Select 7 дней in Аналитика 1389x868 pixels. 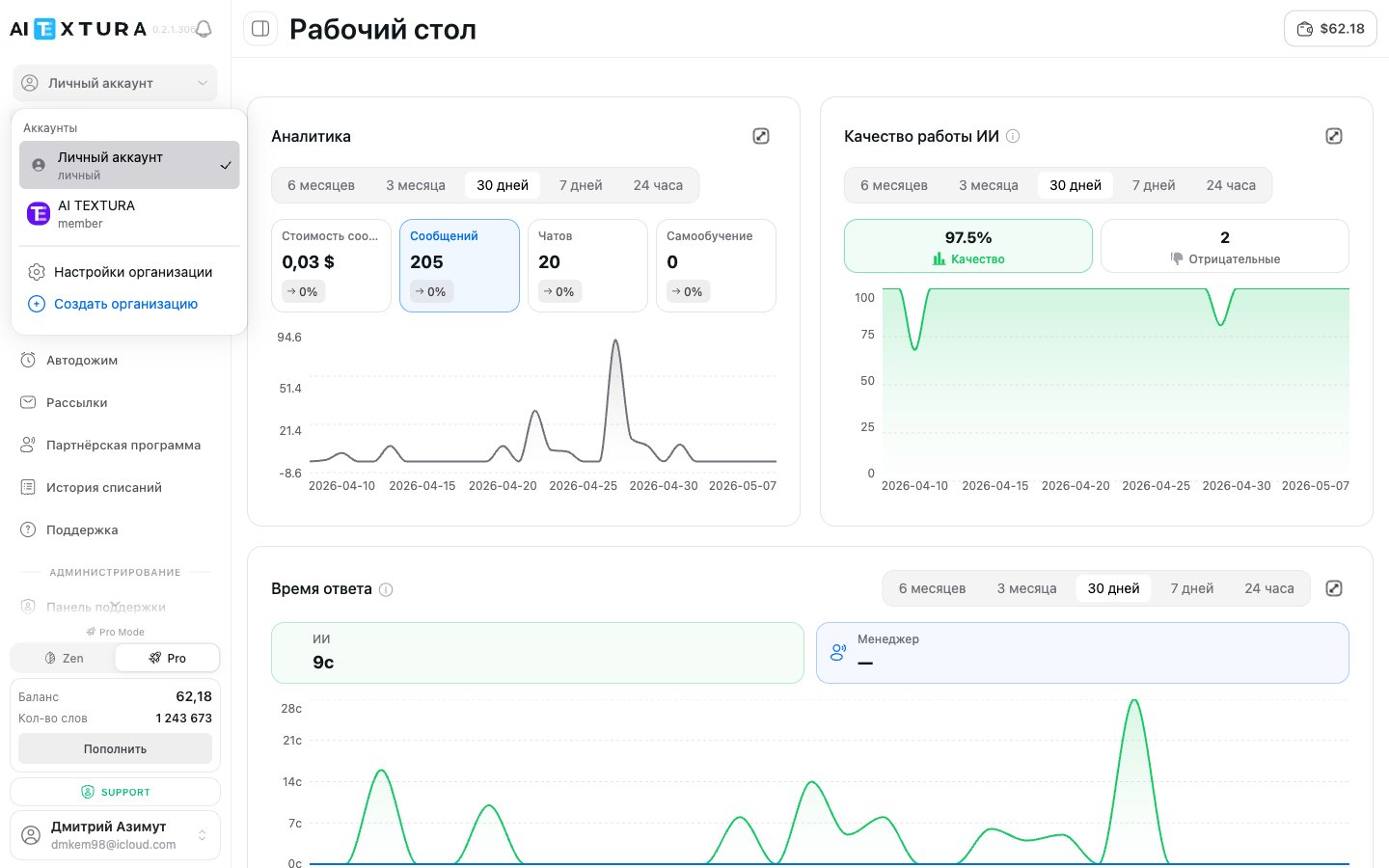click(581, 185)
